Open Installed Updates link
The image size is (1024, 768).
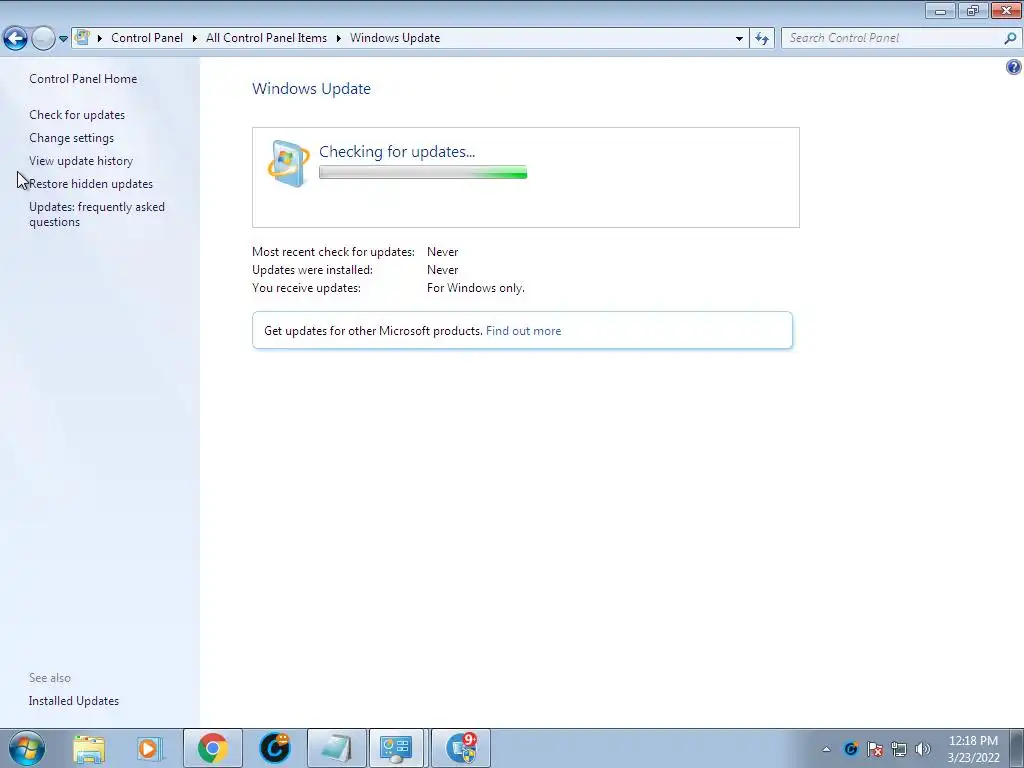pos(74,701)
